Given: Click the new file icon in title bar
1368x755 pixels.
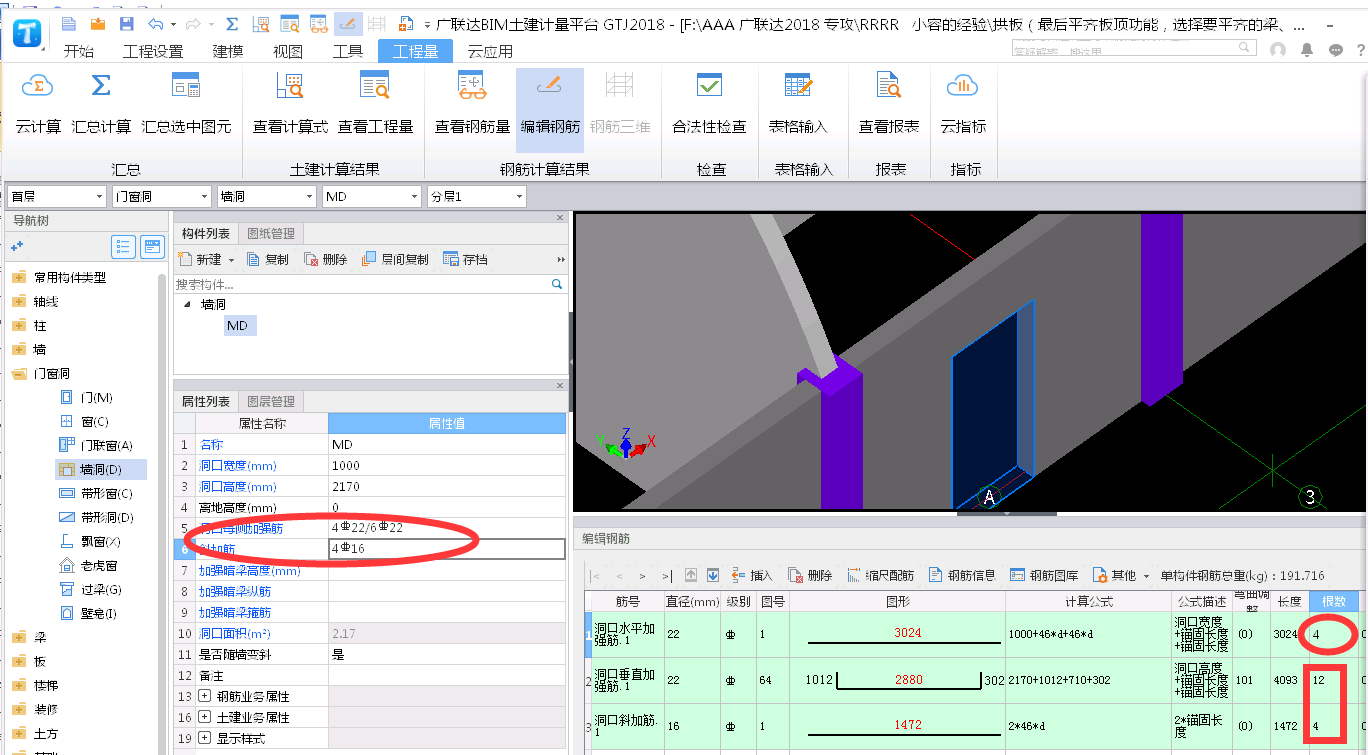Looking at the screenshot, I should [x=68, y=23].
